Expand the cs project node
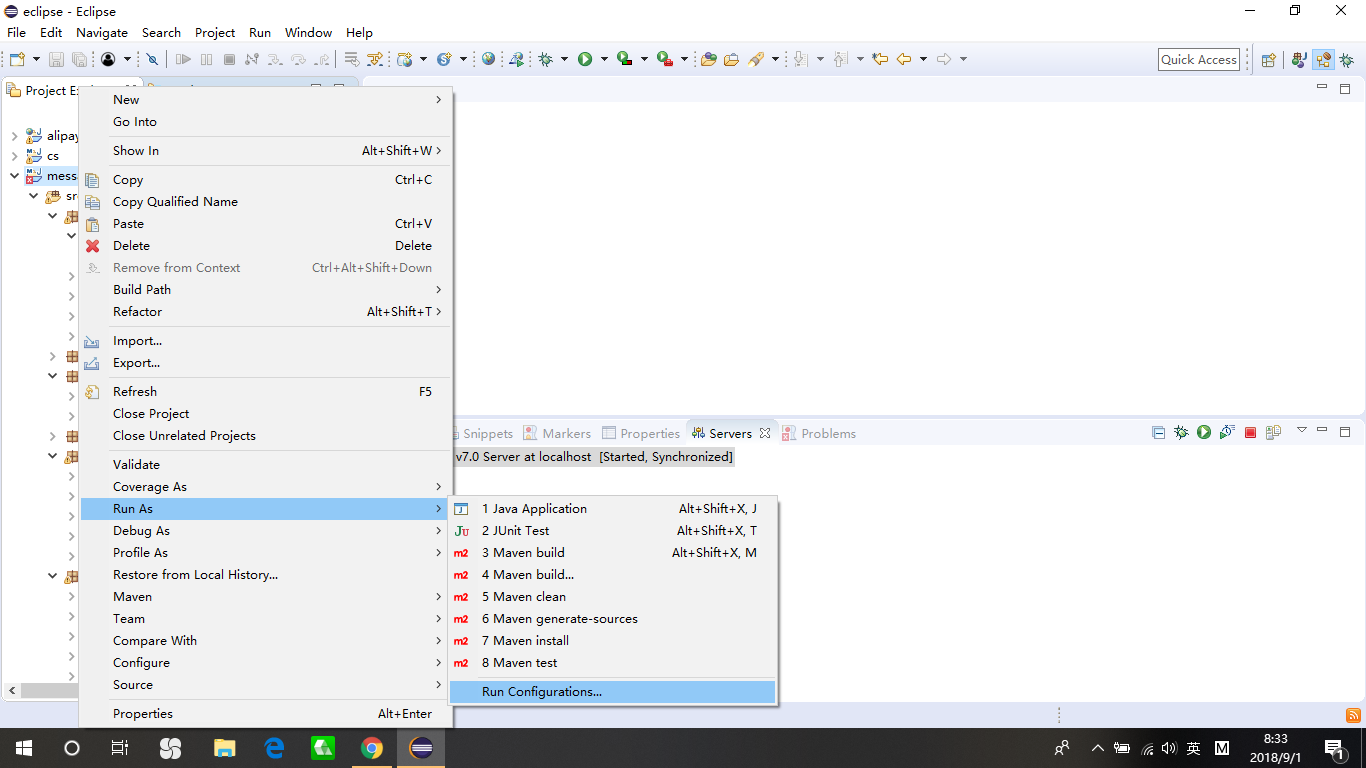1366x768 pixels. coord(14,156)
